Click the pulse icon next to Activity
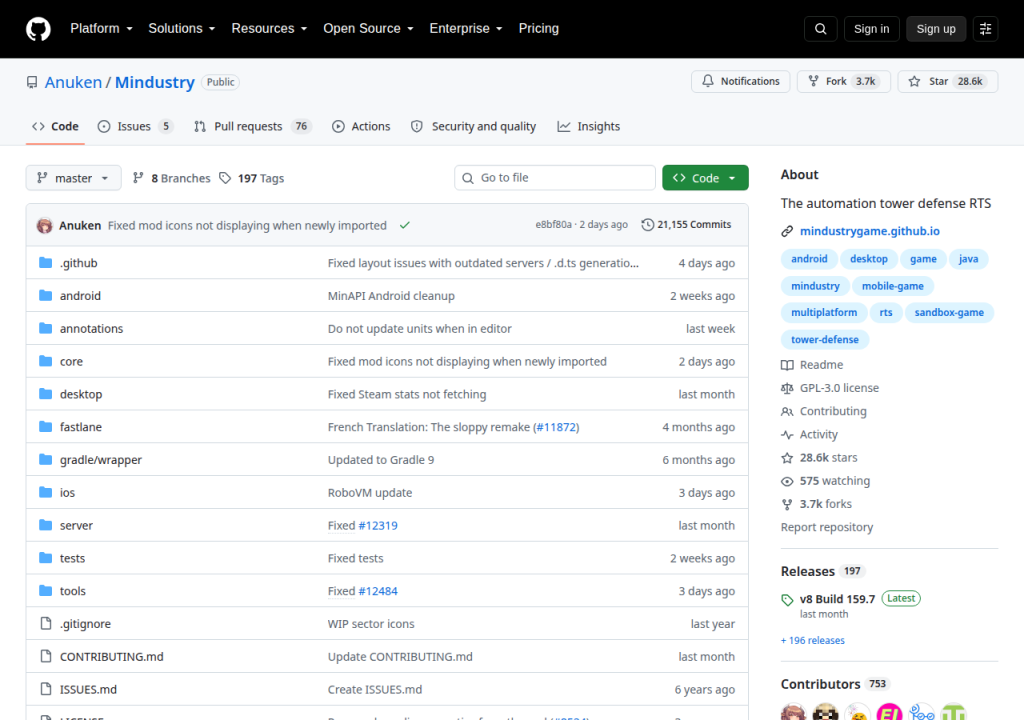 click(787, 434)
